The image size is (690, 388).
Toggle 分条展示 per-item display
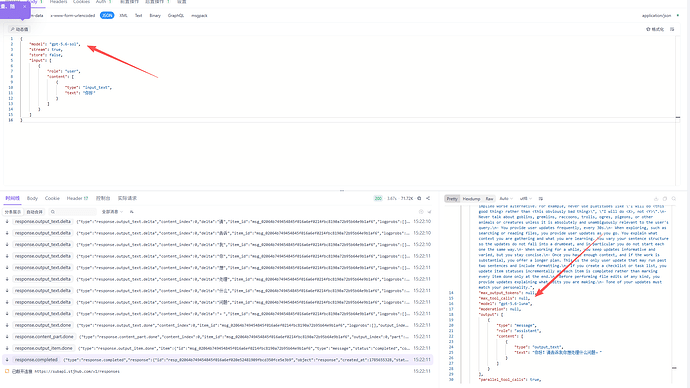tap(13, 212)
